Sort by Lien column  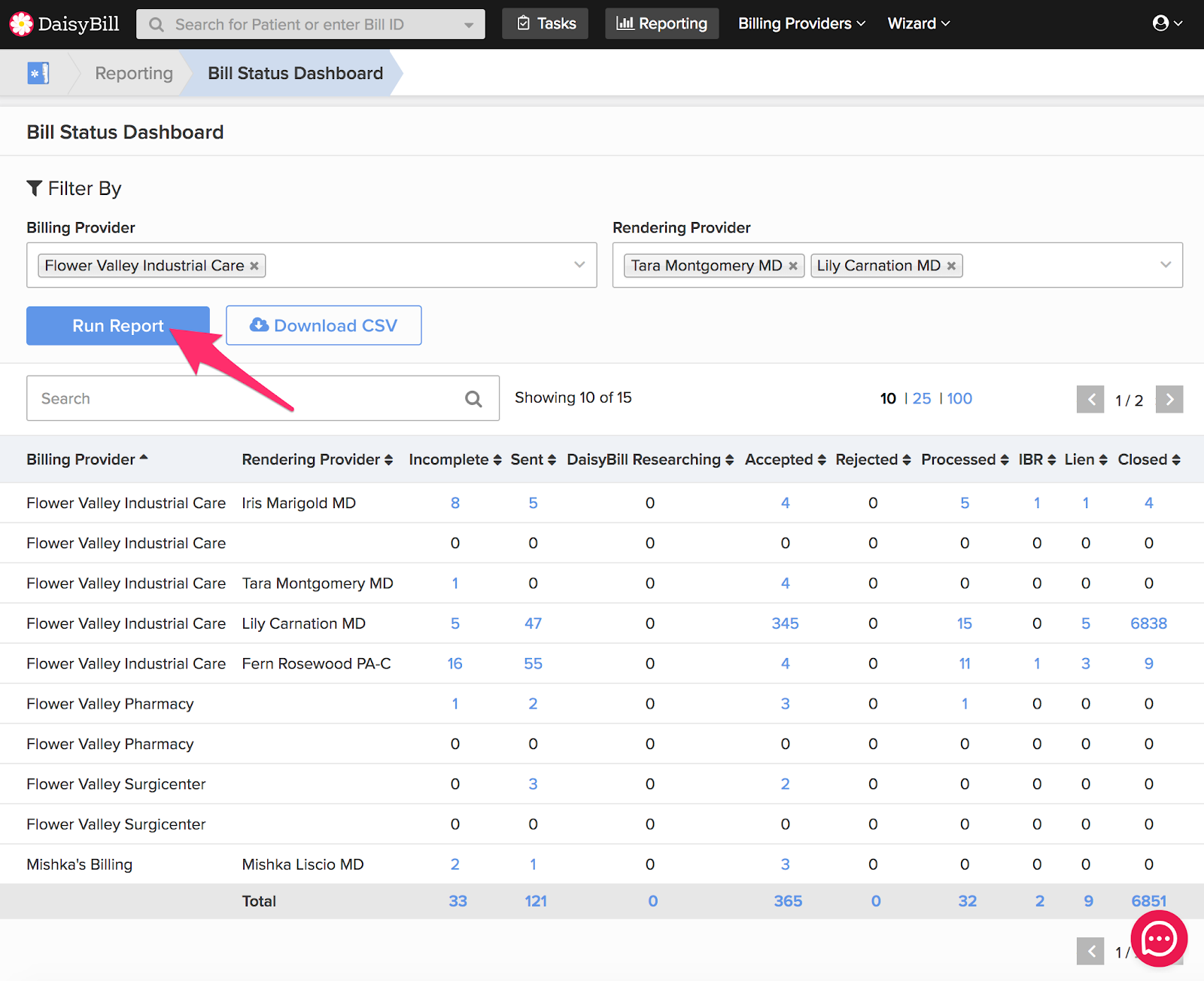coord(1086,459)
